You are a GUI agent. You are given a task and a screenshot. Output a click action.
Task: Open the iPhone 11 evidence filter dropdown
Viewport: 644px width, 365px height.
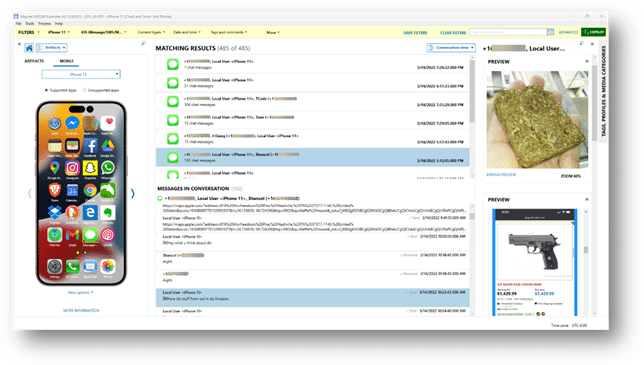tap(59, 32)
